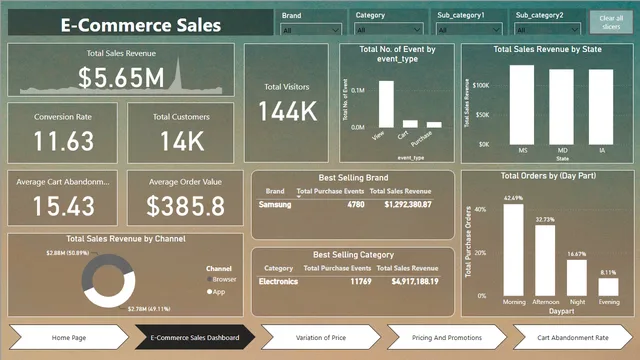
Task: Select the View bar in event chart
Action: (x=386, y=104)
